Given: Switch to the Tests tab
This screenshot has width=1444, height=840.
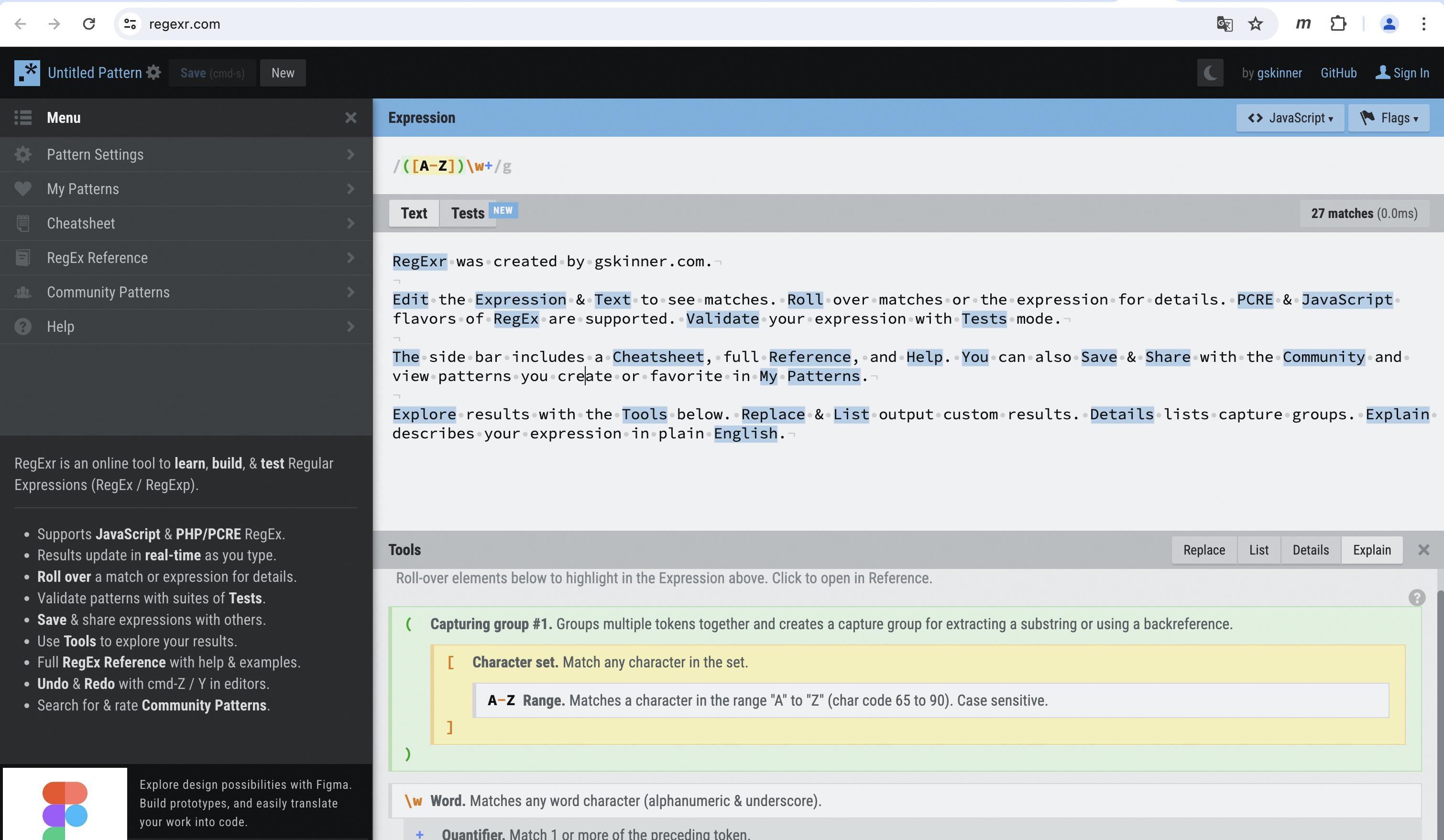Looking at the screenshot, I should coord(467,211).
